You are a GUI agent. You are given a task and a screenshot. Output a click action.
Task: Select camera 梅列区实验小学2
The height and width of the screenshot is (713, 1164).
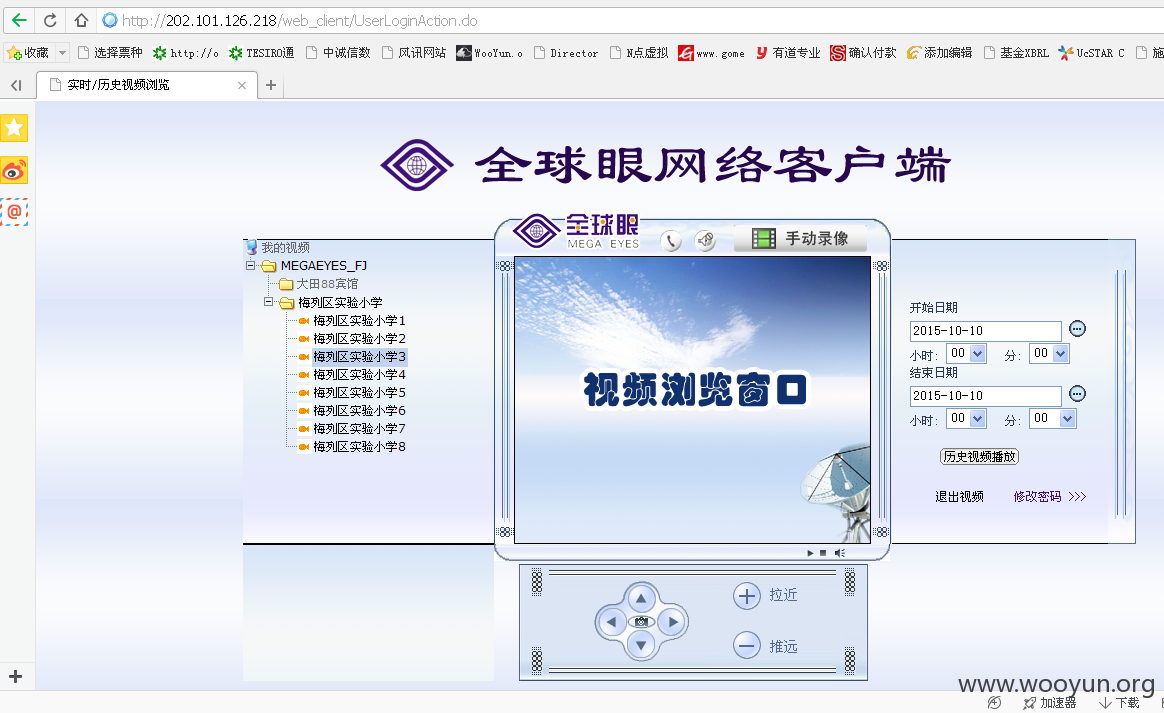pos(359,339)
